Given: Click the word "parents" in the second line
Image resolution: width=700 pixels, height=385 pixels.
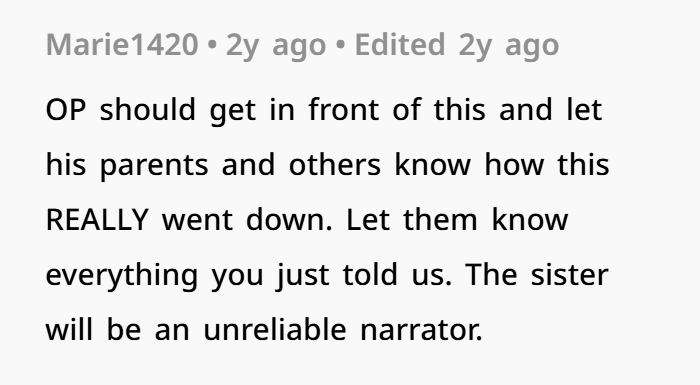Looking at the screenshot, I should point(154,166).
